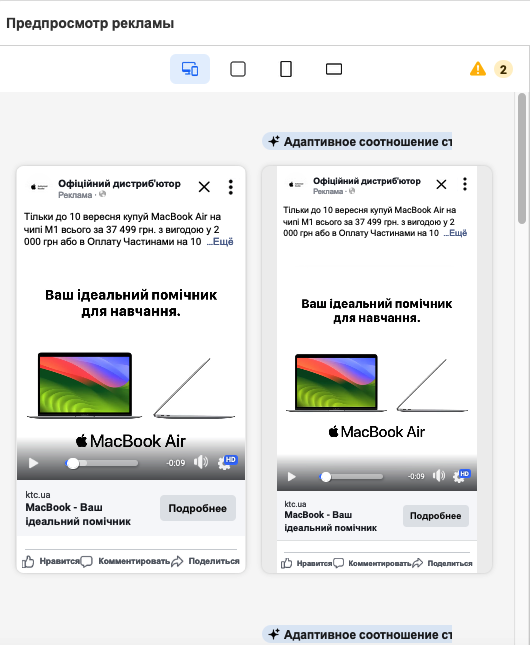Click right ad headline MacBook - Ваш ідеальний помічник

point(330,521)
